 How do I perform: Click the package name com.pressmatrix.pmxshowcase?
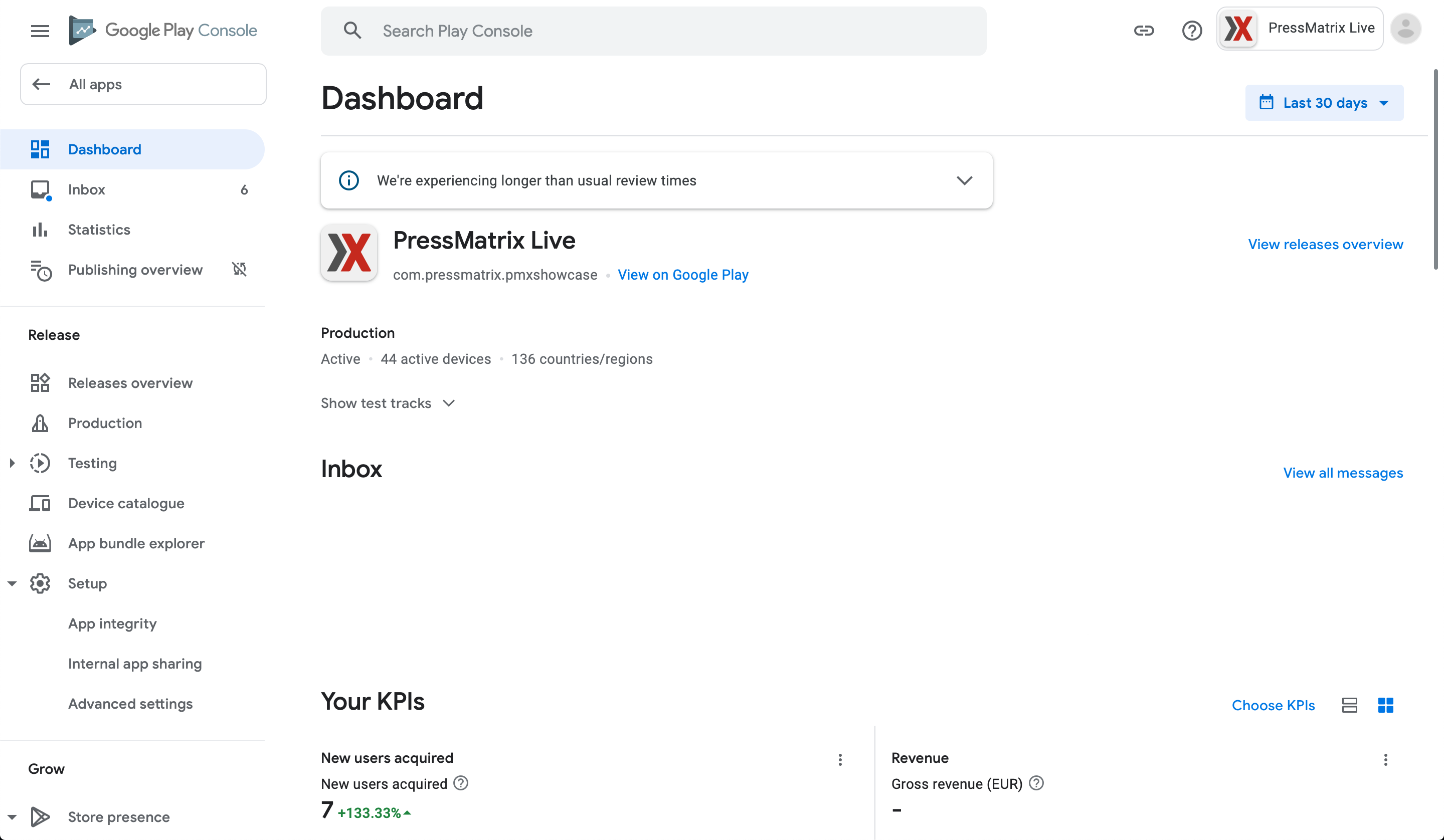(495, 275)
